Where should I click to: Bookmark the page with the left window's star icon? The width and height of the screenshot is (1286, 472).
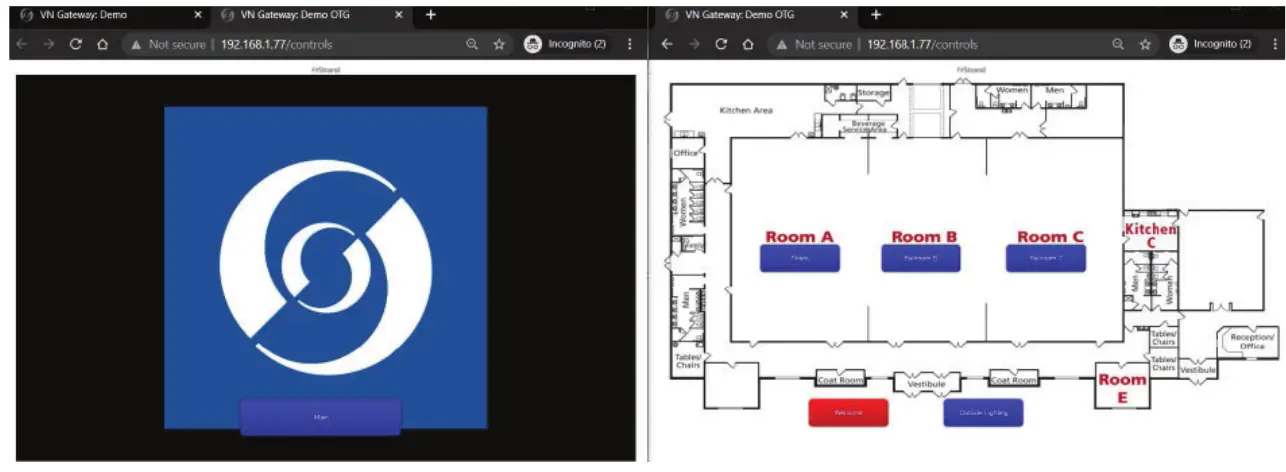(499, 45)
